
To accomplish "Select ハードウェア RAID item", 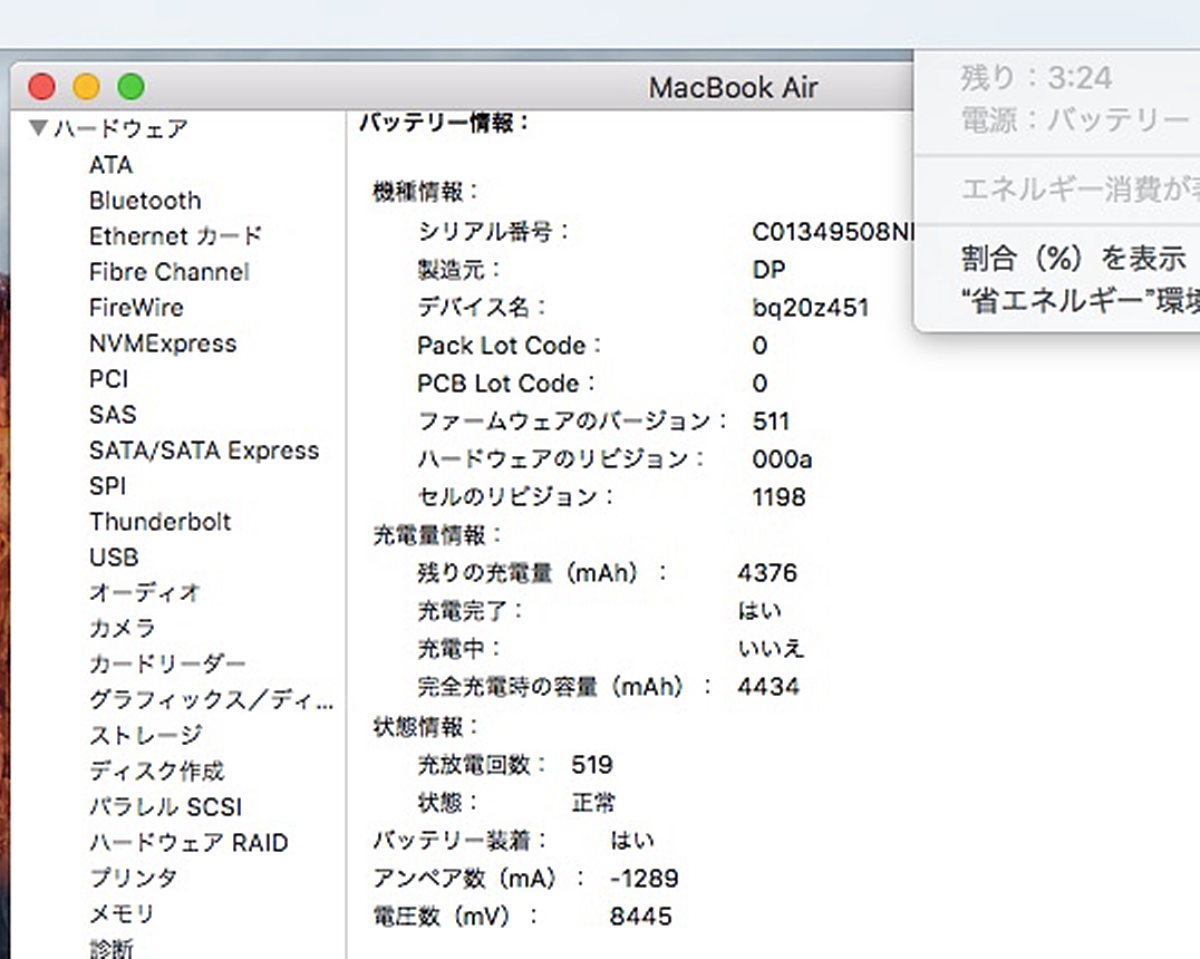I will [x=188, y=843].
